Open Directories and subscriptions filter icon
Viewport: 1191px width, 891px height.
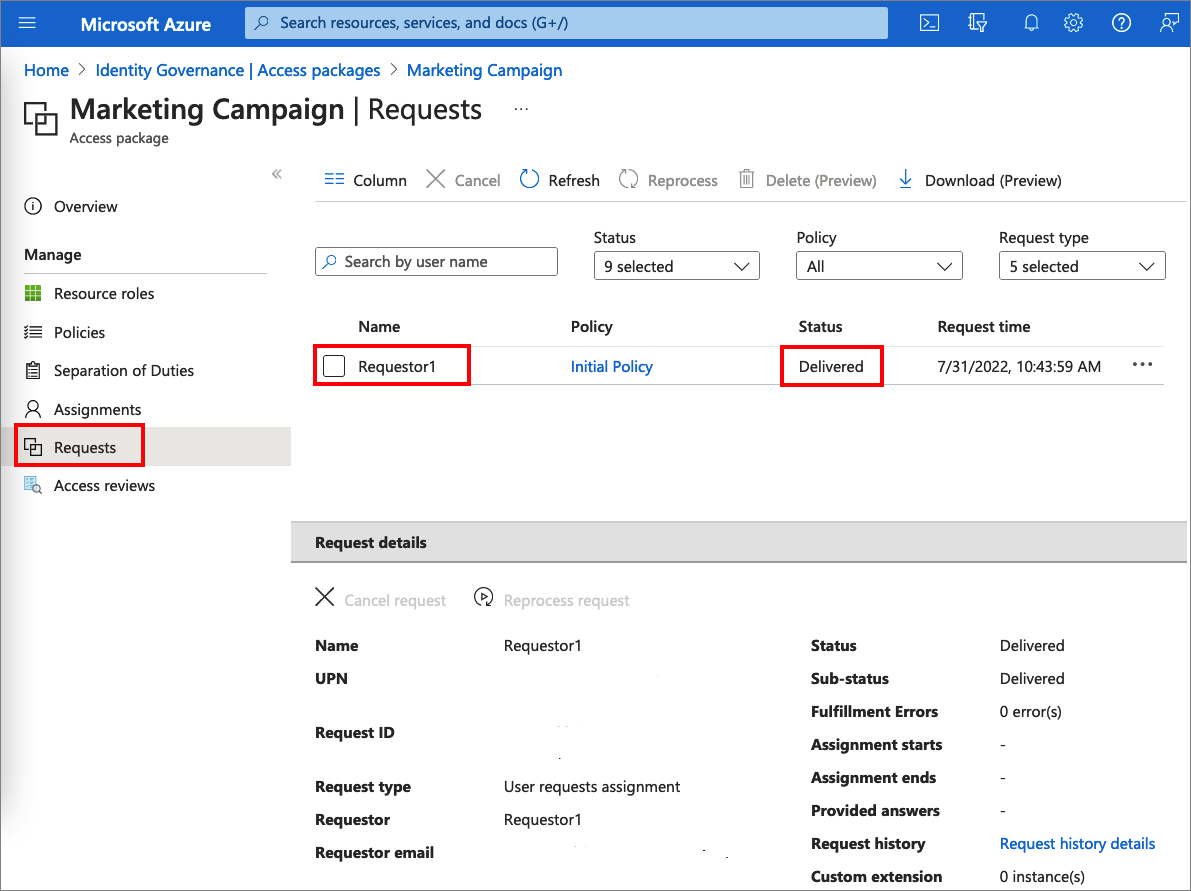pos(978,23)
